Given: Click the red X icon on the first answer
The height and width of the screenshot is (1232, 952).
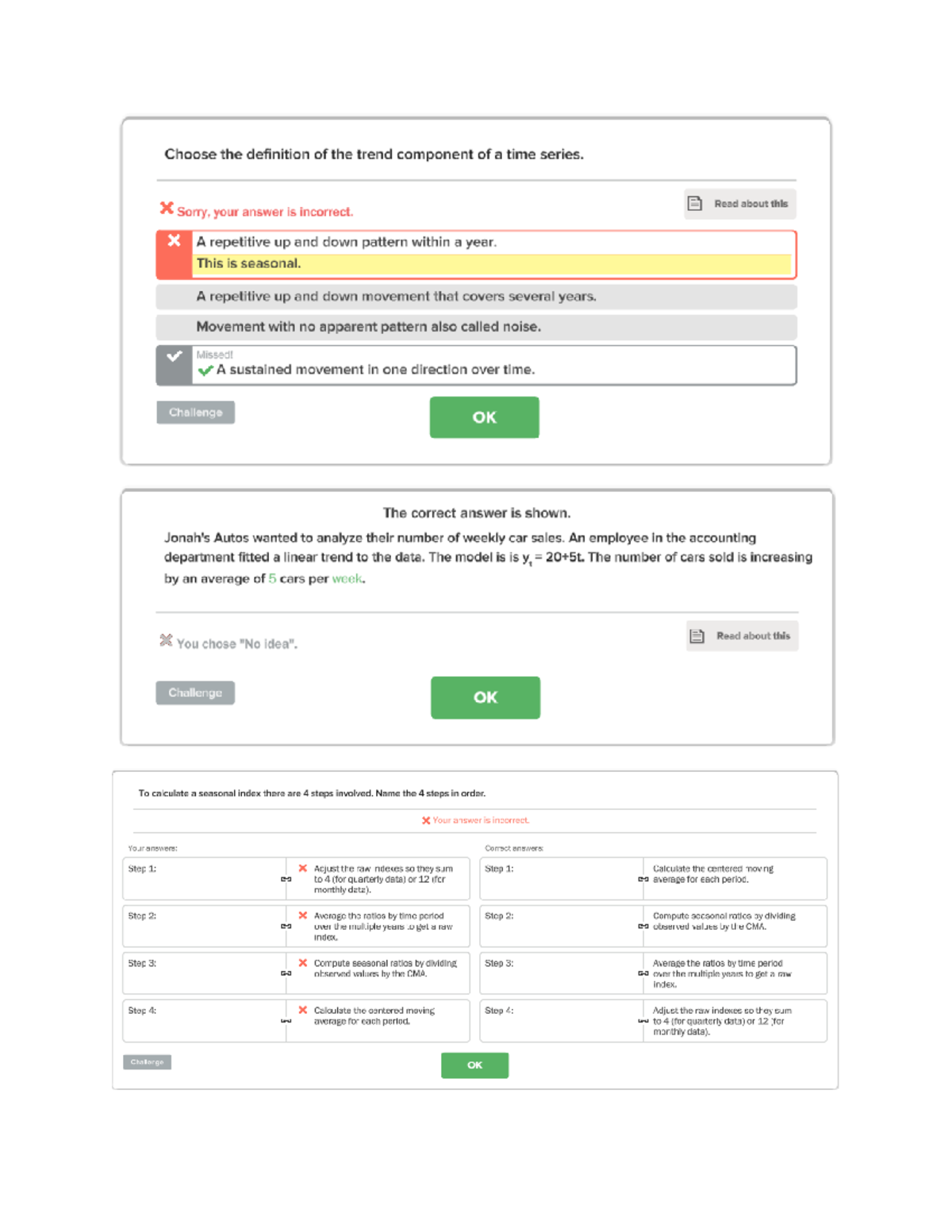Looking at the screenshot, I should [175, 241].
